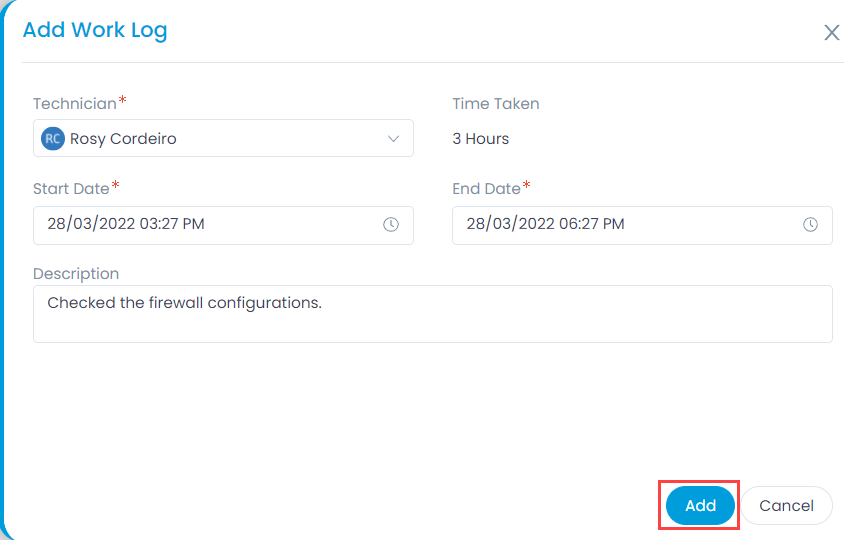Open the Start Date clock picker icon

(x=391, y=224)
